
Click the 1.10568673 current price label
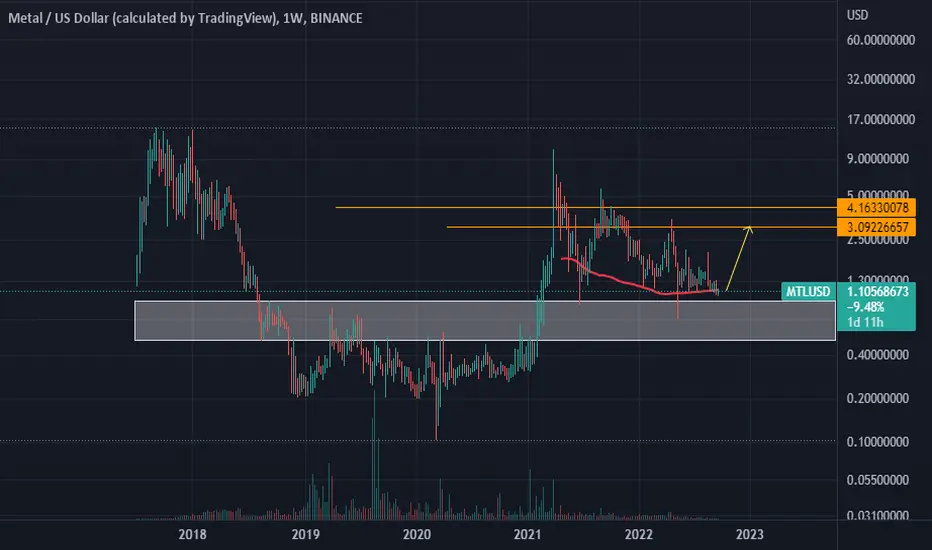point(877,291)
